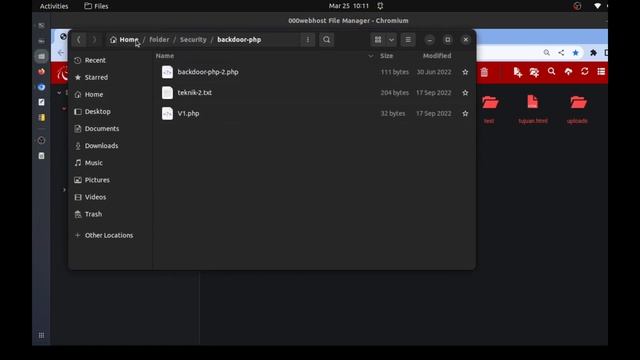Open view options dropdown arrow in Files
The image size is (640, 360).
(391, 40)
